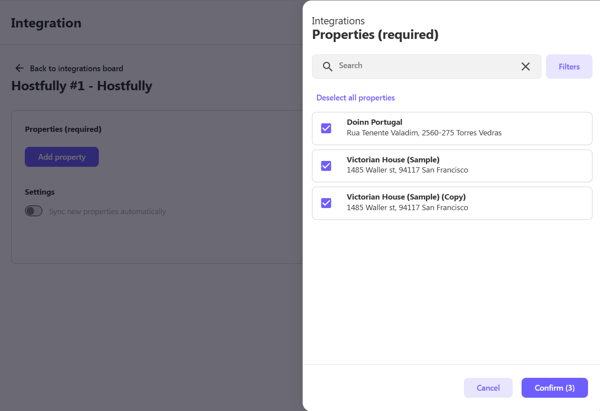Viewport: 600px width, 411px height.
Task: Click the Hostfully #1 - Hostfully title
Action: 82,86
